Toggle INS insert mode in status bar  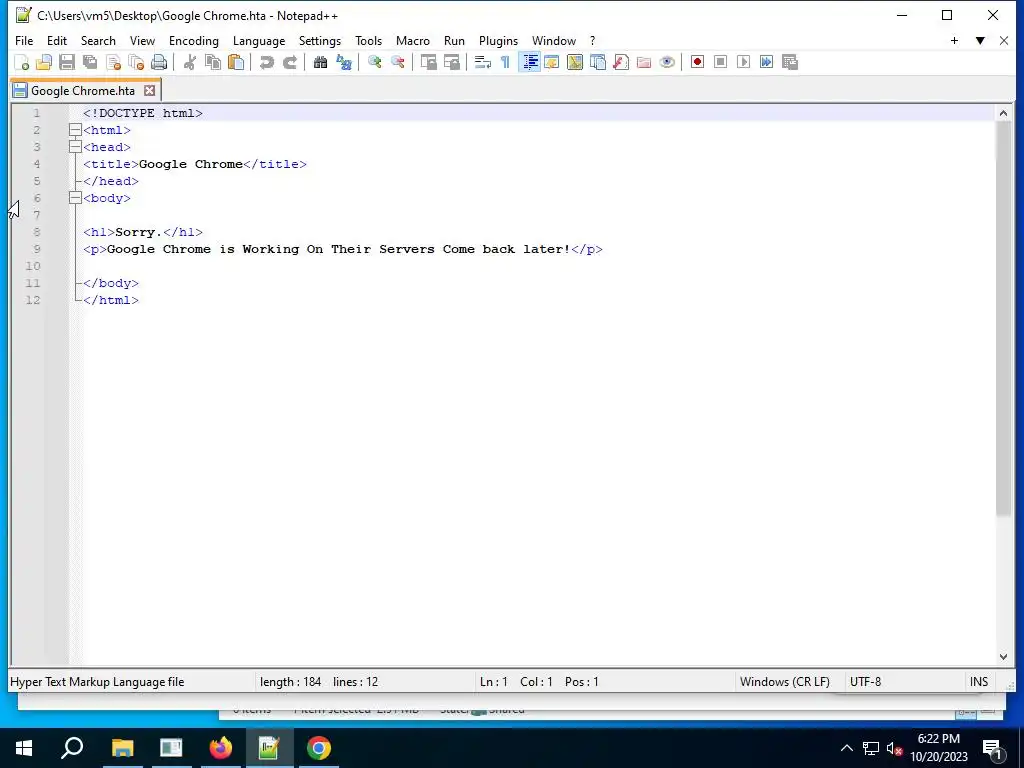(x=979, y=682)
